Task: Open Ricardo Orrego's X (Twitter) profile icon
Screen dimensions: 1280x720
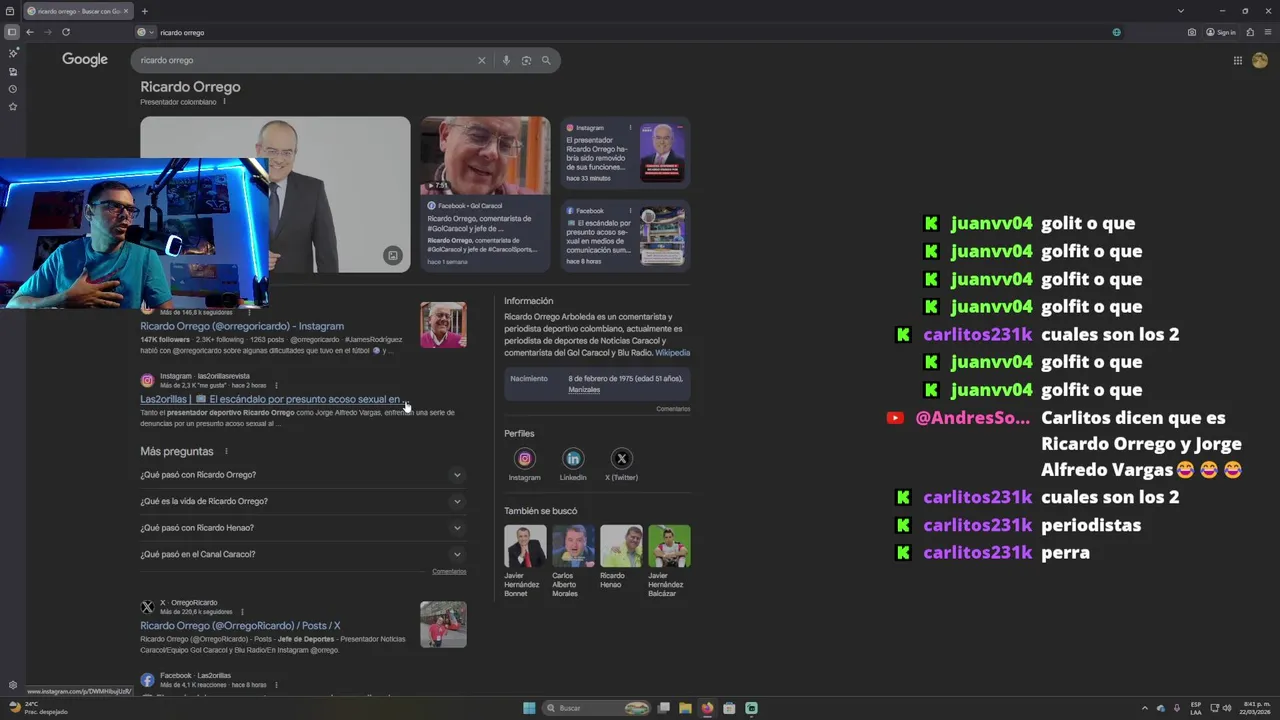Action: pyautogui.click(x=622, y=459)
